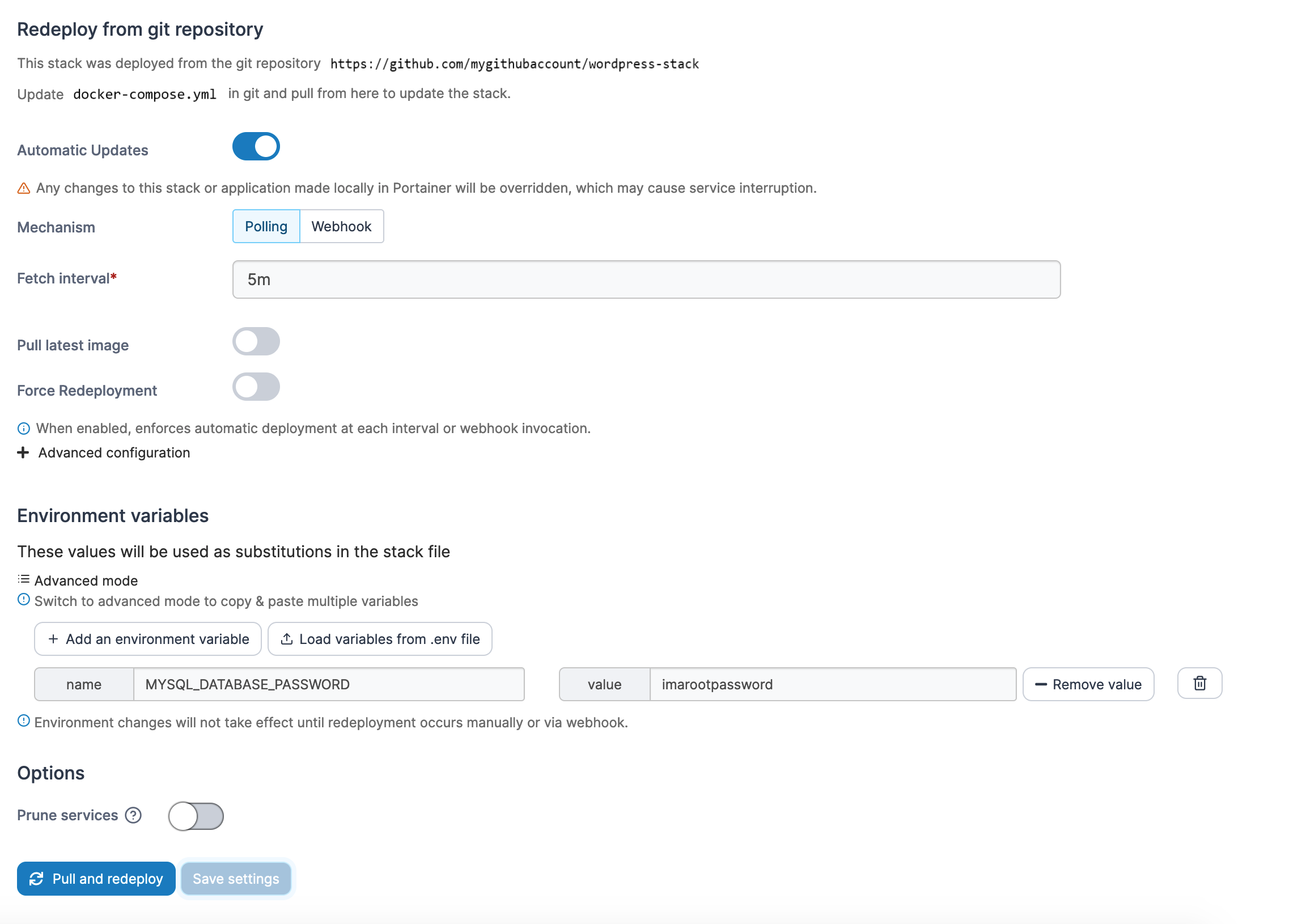Click the upload icon on Load variables button
This screenshot has width=1289, height=924.
coord(287,639)
